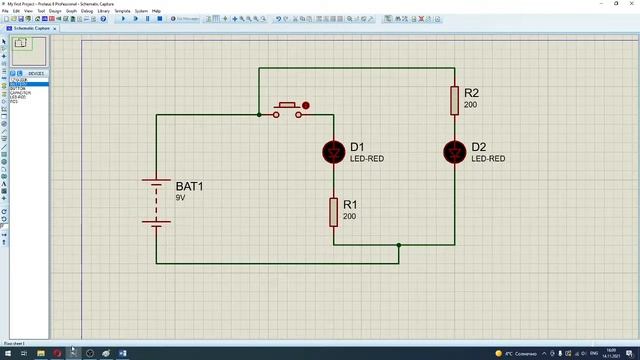
Task: Click the P pick devices button
Action: click(x=13, y=73)
